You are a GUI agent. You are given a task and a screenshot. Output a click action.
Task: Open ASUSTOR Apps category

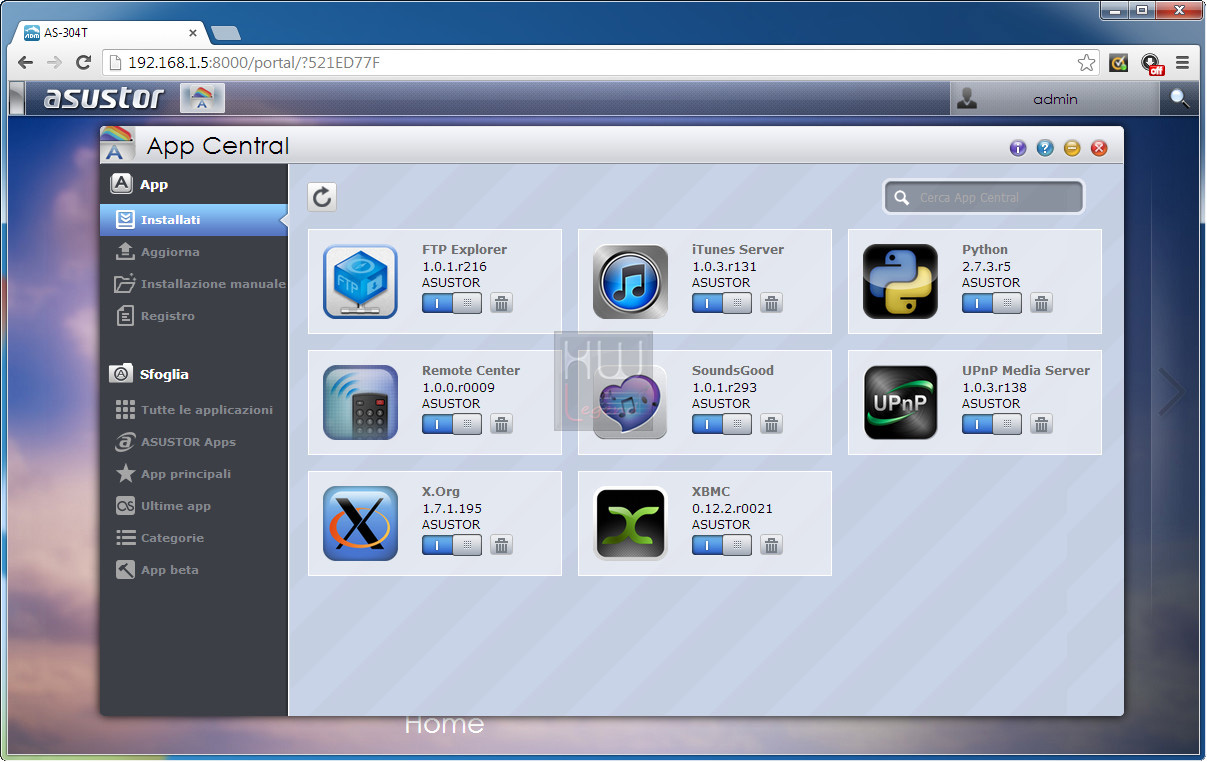[x=194, y=442]
